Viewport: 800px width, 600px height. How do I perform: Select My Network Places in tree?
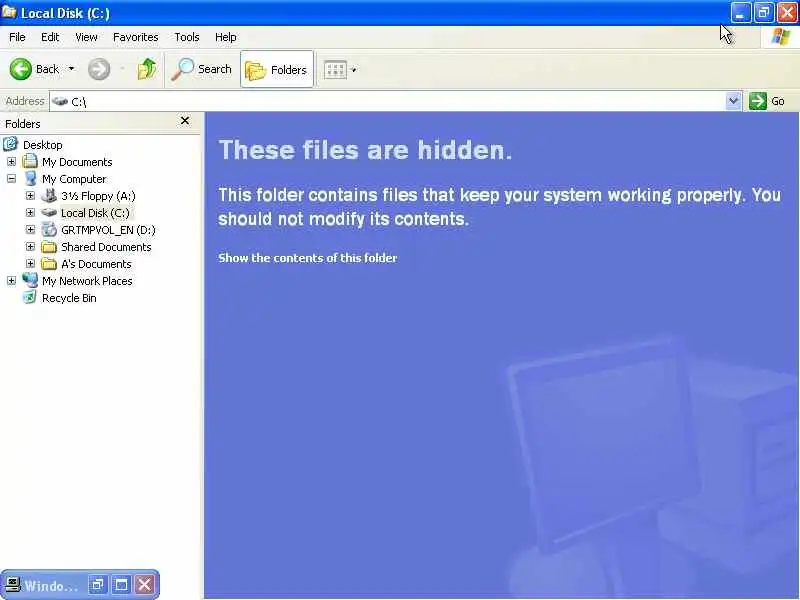87,281
